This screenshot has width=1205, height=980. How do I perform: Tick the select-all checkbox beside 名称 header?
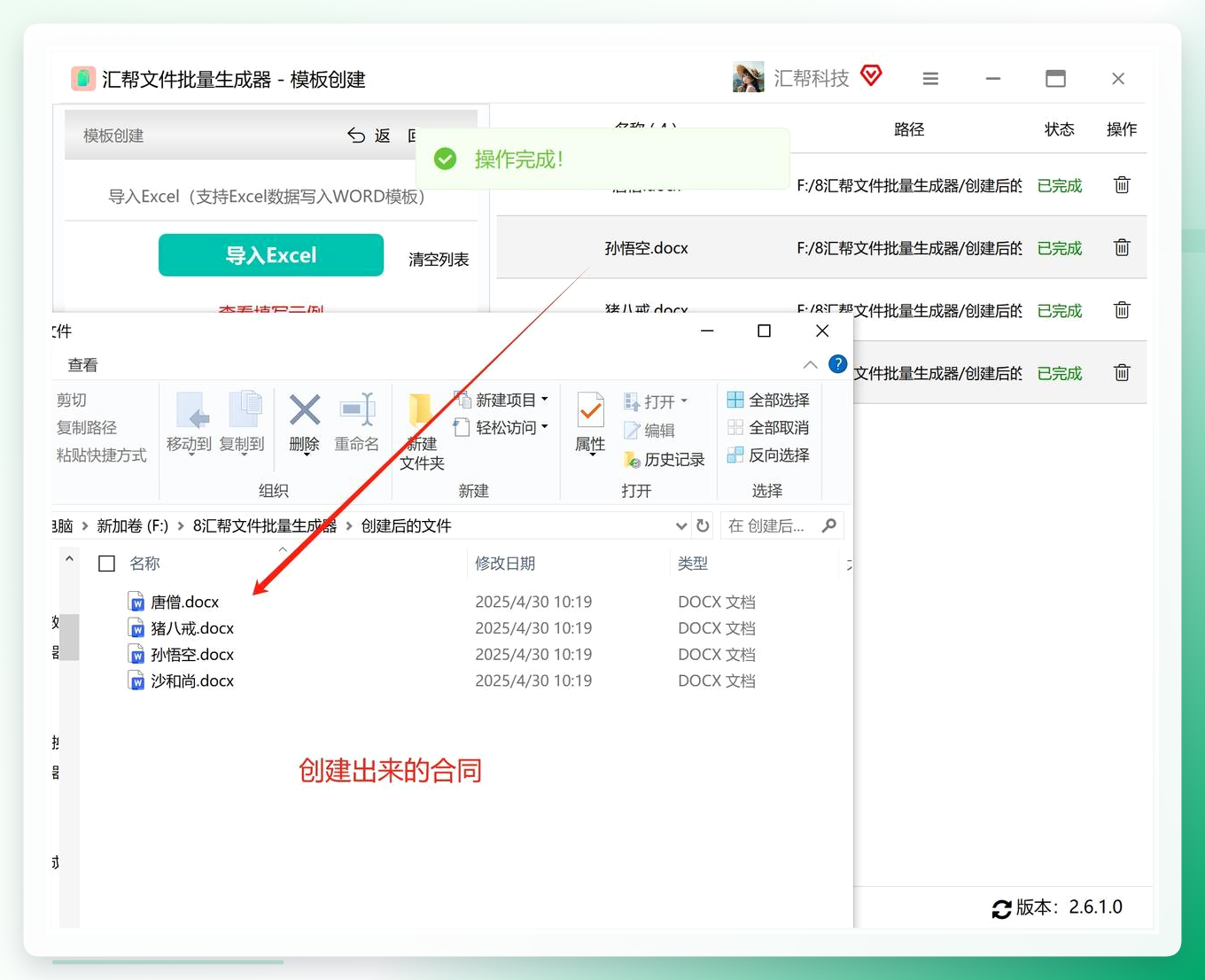click(x=107, y=564)
